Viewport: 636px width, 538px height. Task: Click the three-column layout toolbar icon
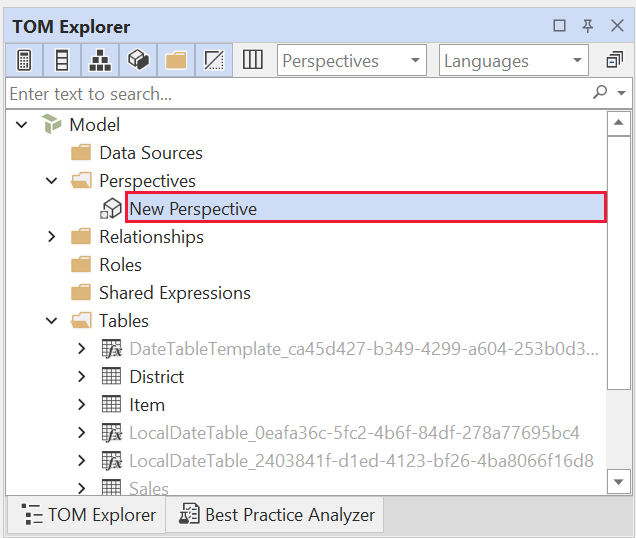click(253, 60)
